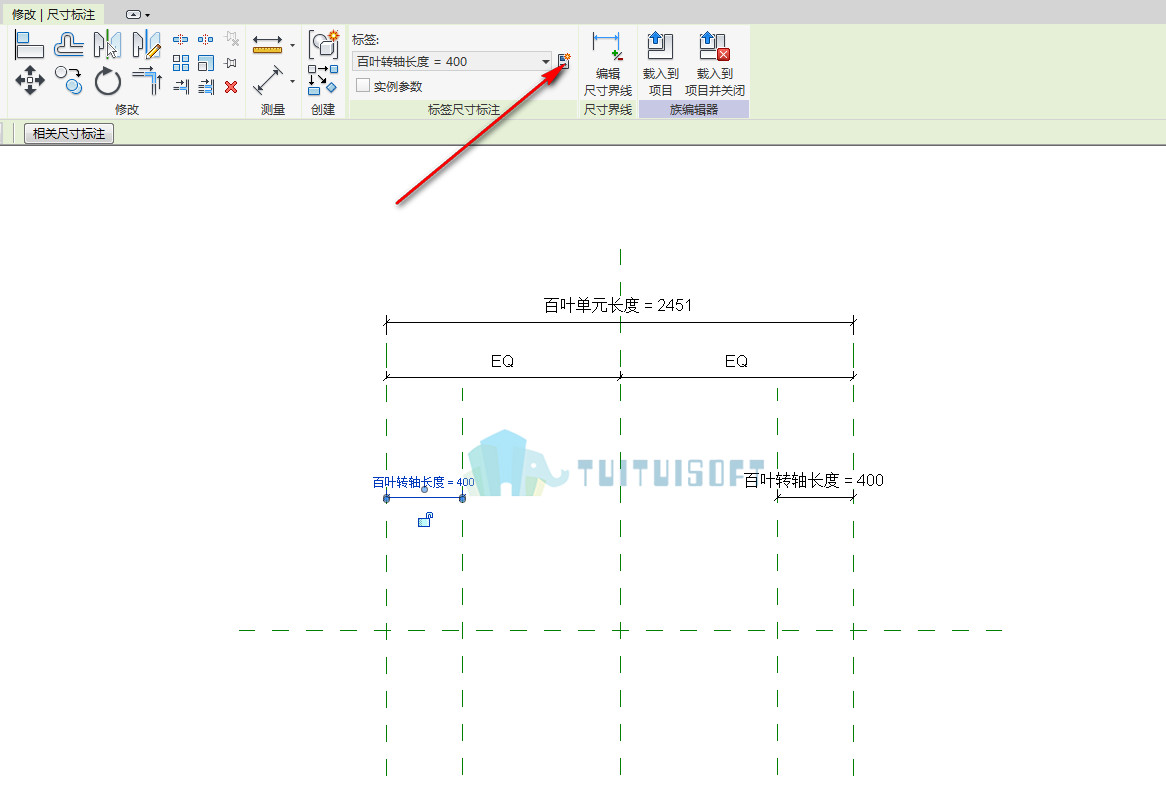Pin the selected element
The width and height of the screenshot is (1166, 785).
pyautogui.click(x=231, y=63)
